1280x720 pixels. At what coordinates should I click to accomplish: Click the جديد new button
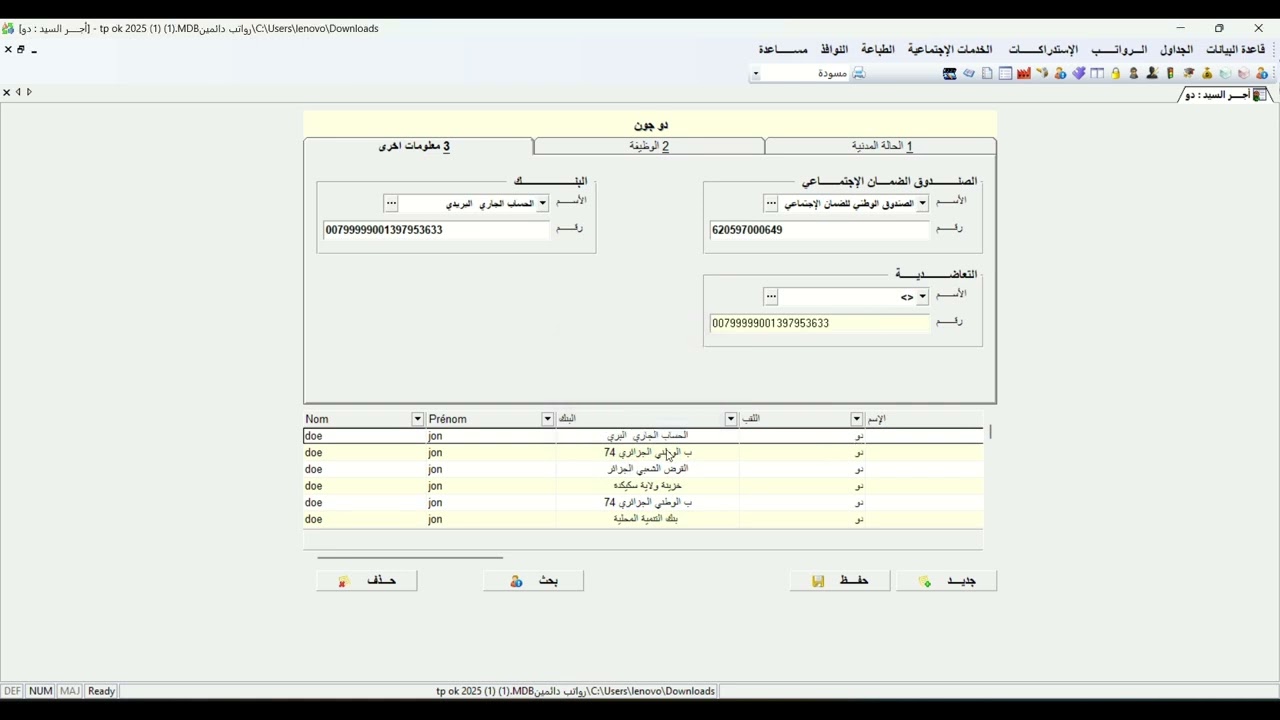click(946, 581)
